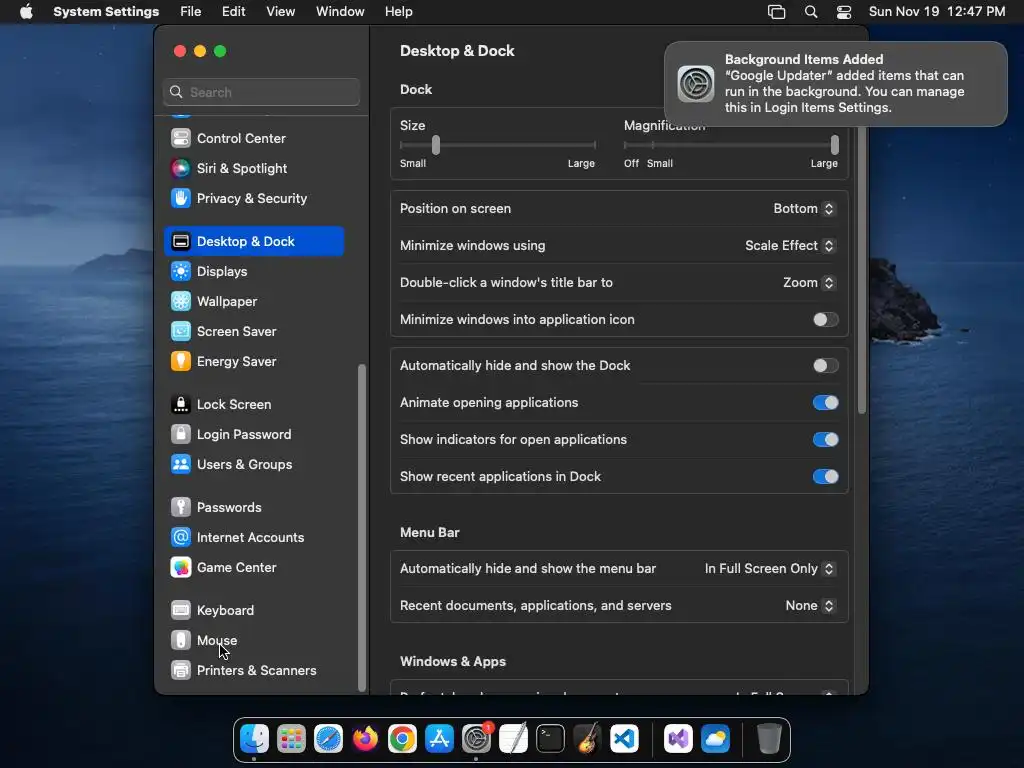Image resolution: width=1024 pixels, height=768 pixels.
Task: Launch TextEdit from the Dock
Action: [513, 739]
